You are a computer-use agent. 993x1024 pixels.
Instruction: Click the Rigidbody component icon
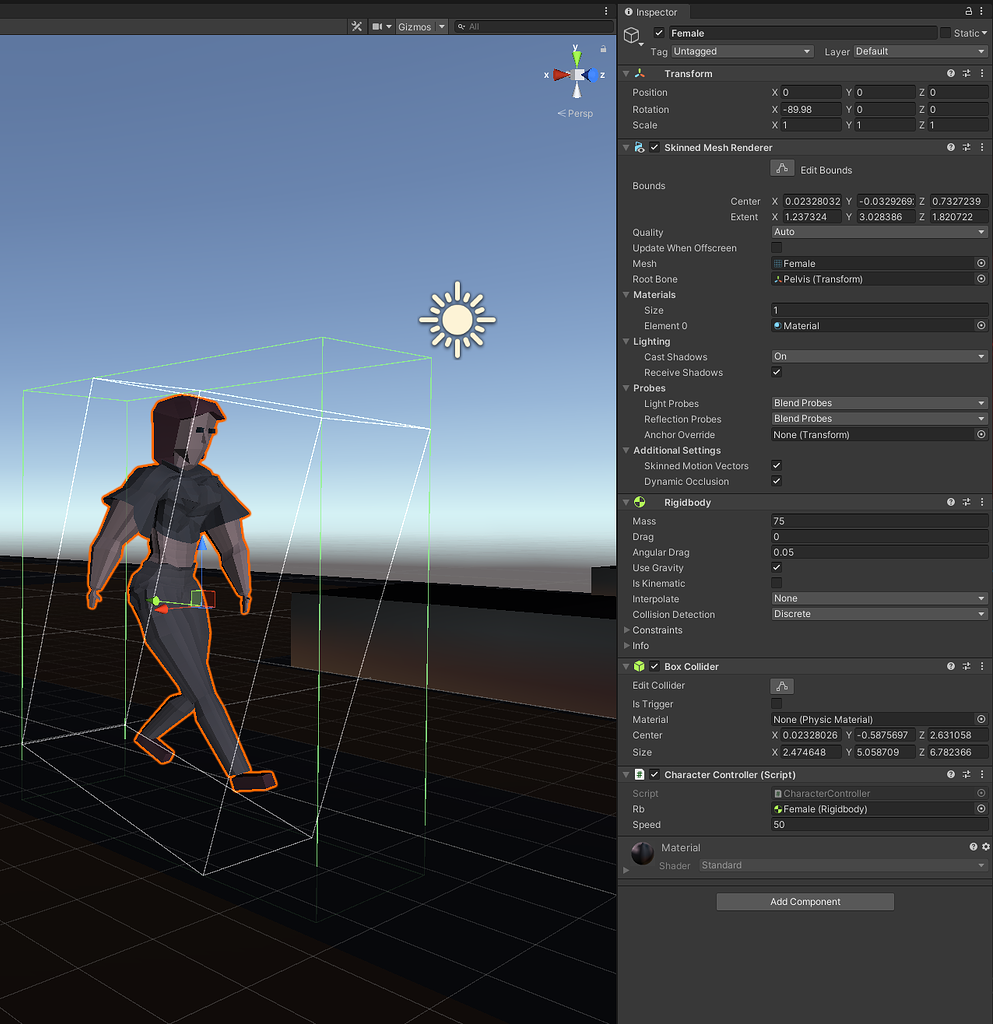pyautogui.click(x=638, y=502)
